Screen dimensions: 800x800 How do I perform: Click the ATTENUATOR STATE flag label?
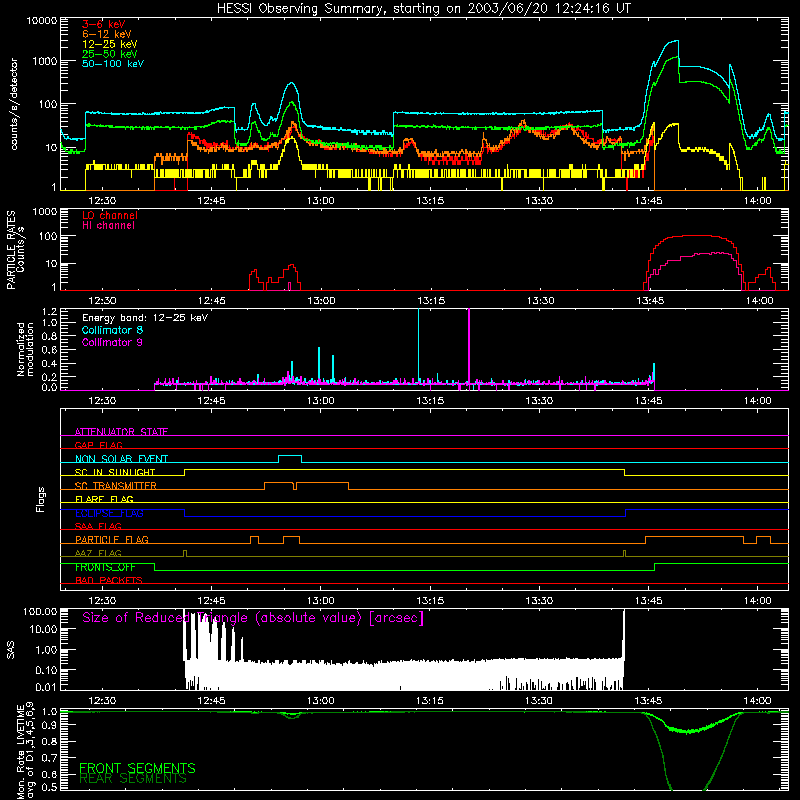point(121,432)
